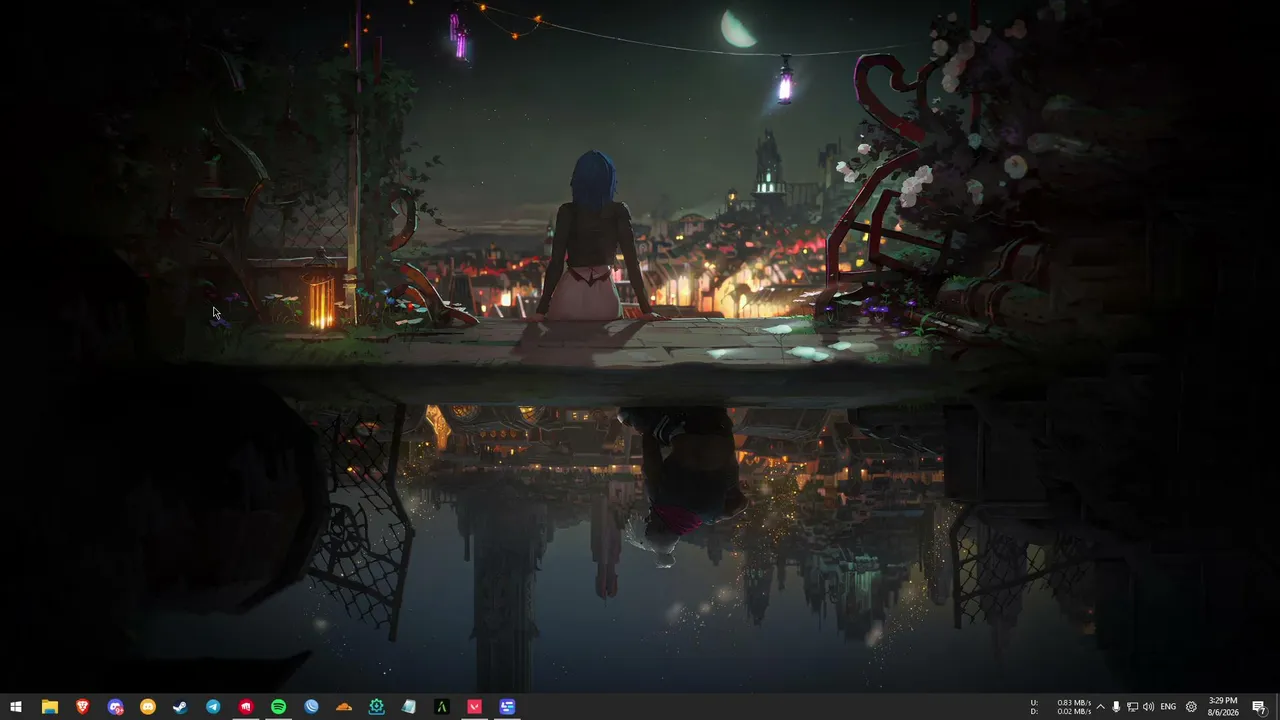Open the blue globe app on the taskbar

[x=311, y=707]
